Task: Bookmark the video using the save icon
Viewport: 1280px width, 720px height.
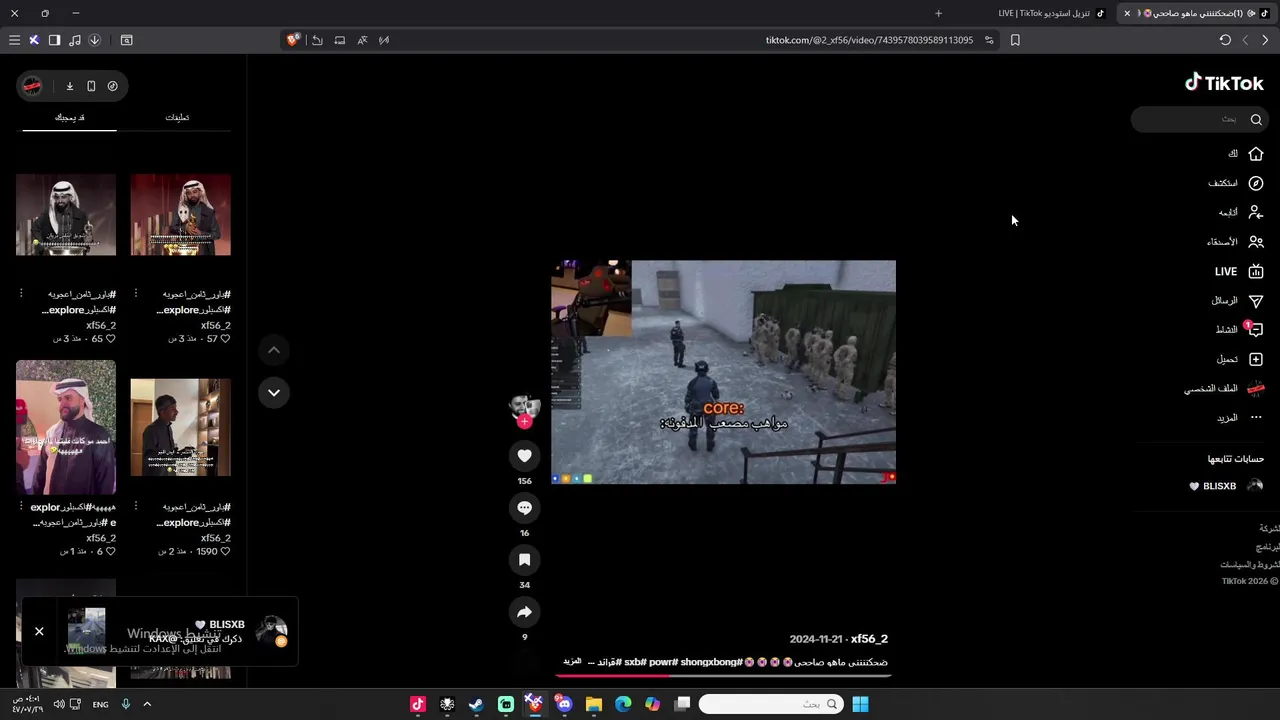Action: 524,560
